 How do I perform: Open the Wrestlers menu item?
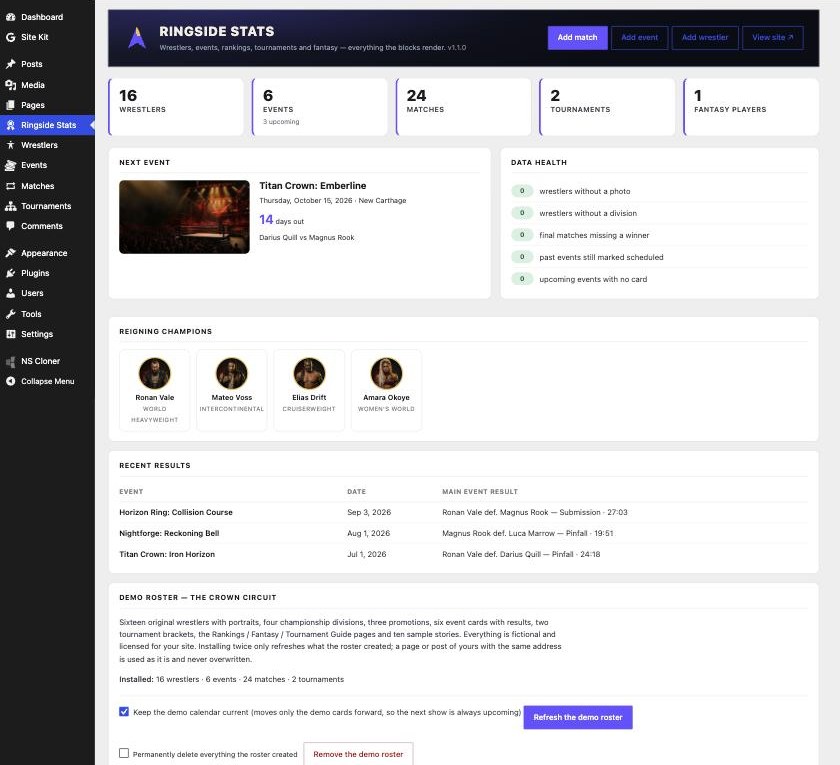coord(47,145)
